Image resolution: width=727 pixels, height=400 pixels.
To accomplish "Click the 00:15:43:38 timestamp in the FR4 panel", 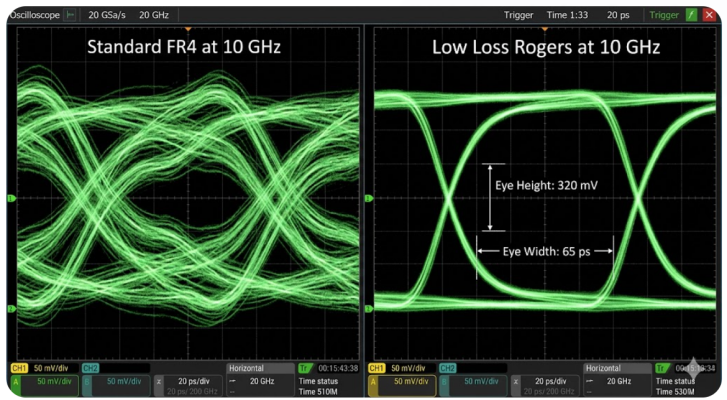I will (338, 368).
